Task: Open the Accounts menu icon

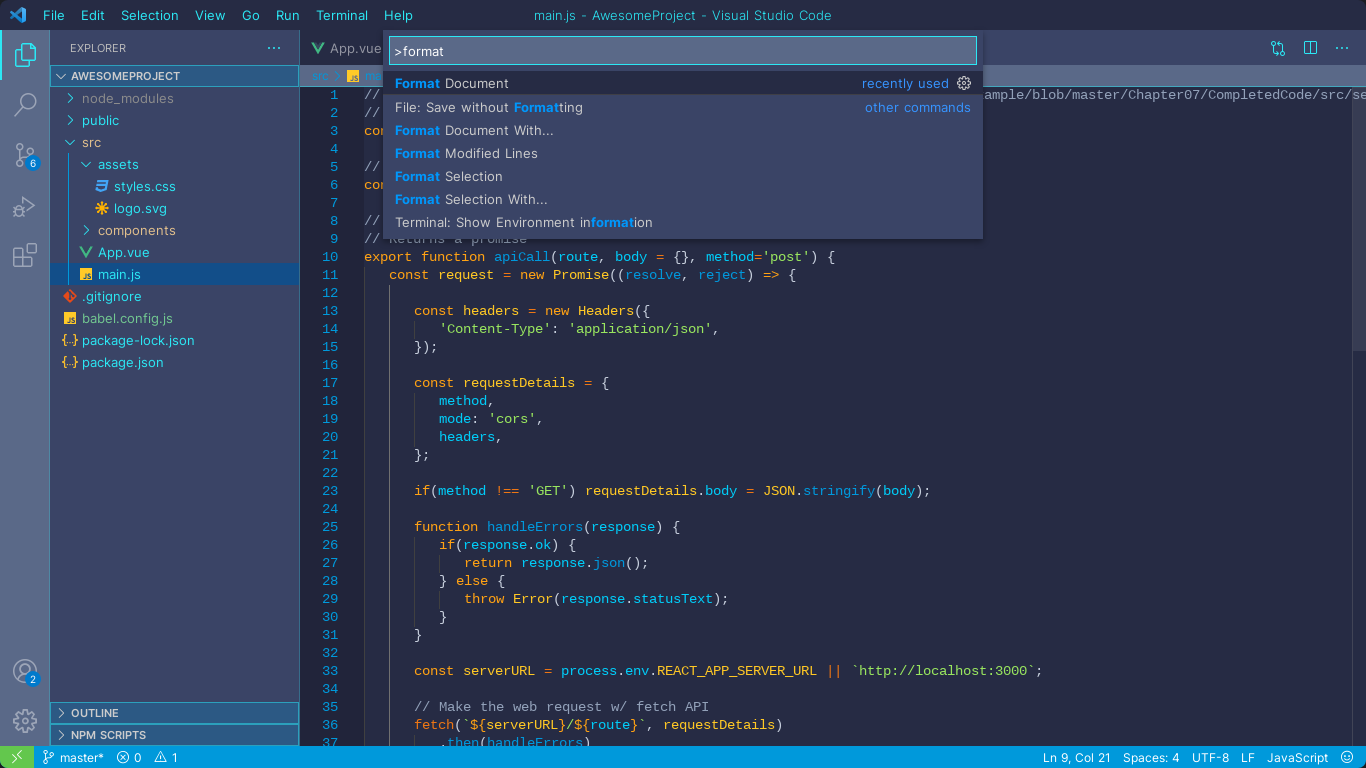Action: (25, 672)
